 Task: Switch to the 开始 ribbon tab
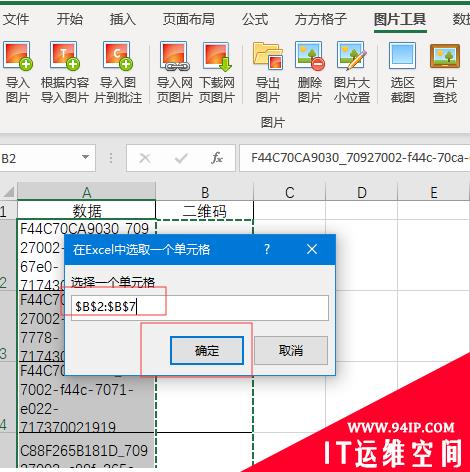tap(70, 19)
